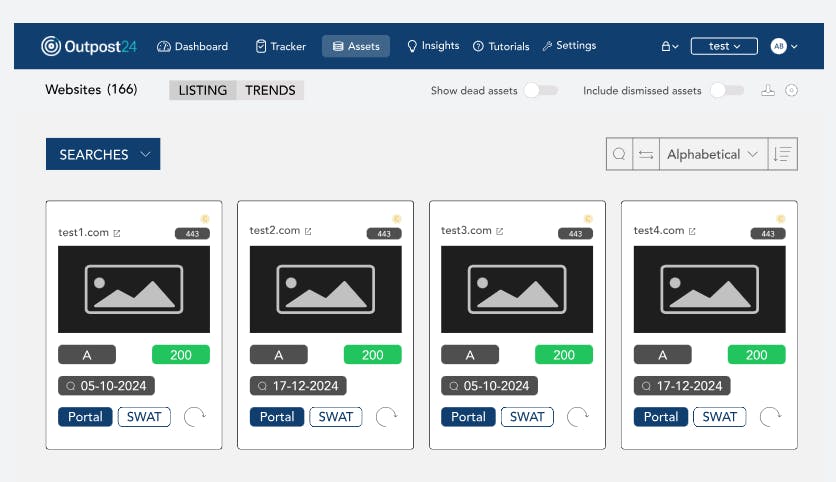Switch to the TRENDS tab
The height and width of the screenshot is (482, 836).
click(270, 90)
